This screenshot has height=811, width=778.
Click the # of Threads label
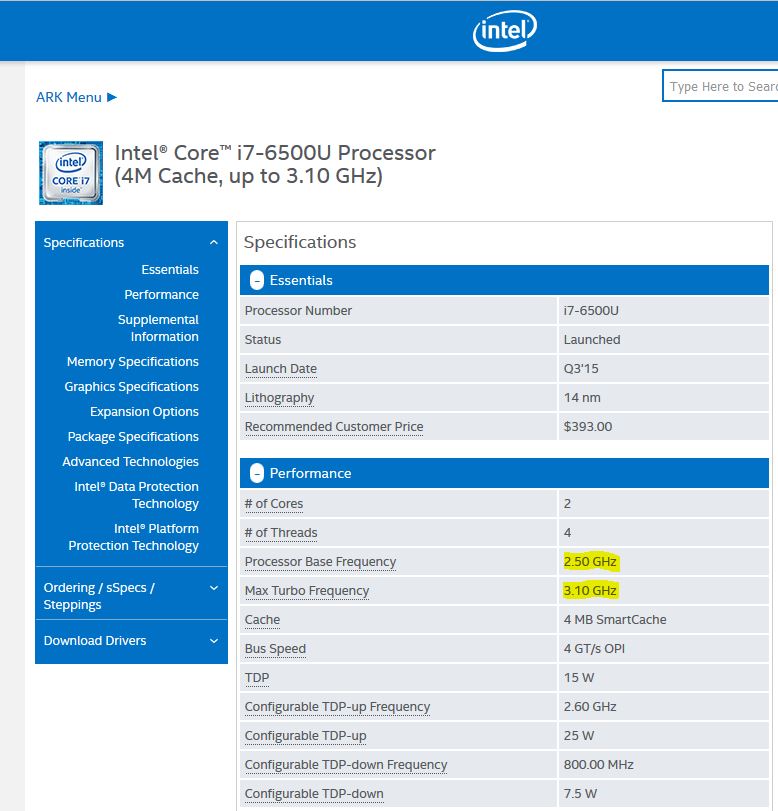pos(281,533)
